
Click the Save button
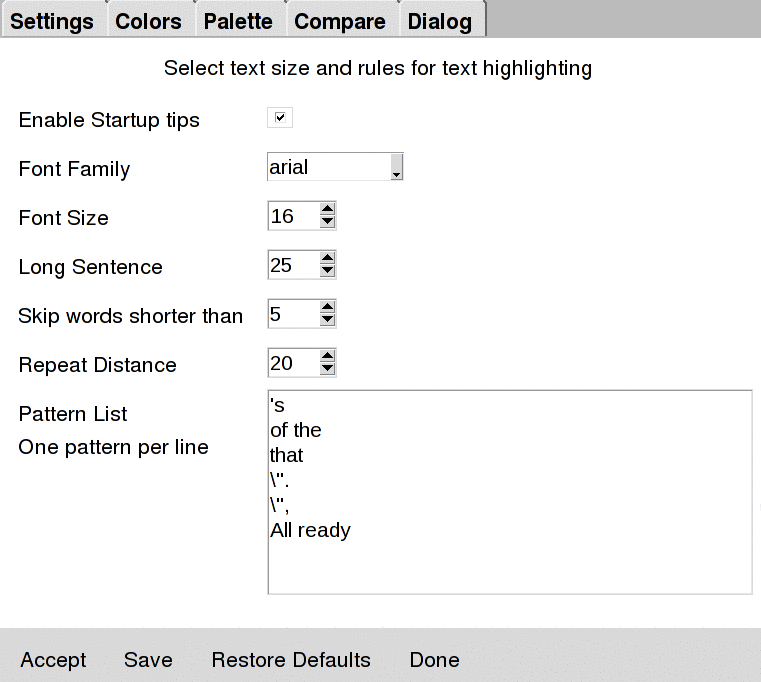(148, 660)
